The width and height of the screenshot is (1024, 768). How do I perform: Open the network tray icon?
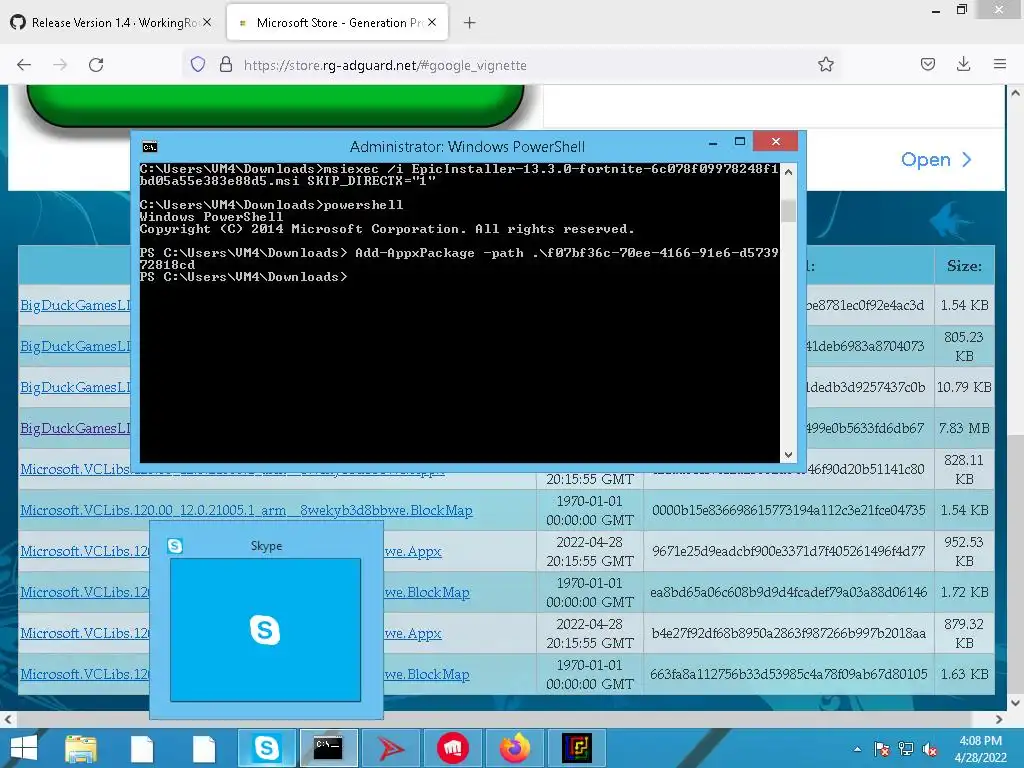[906, 749]
